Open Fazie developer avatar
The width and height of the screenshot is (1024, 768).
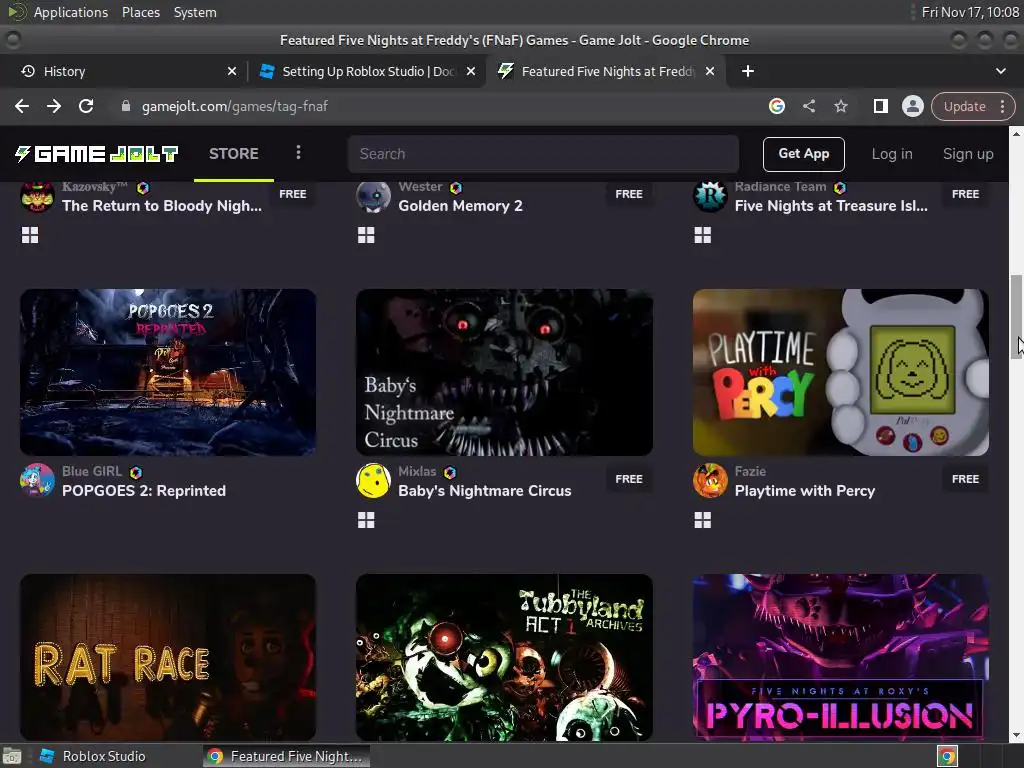(x=710, y=481)
